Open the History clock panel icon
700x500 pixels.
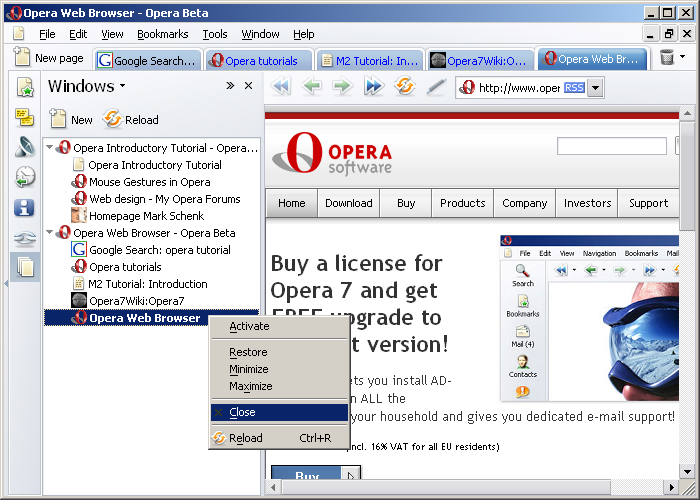point(25,178)
